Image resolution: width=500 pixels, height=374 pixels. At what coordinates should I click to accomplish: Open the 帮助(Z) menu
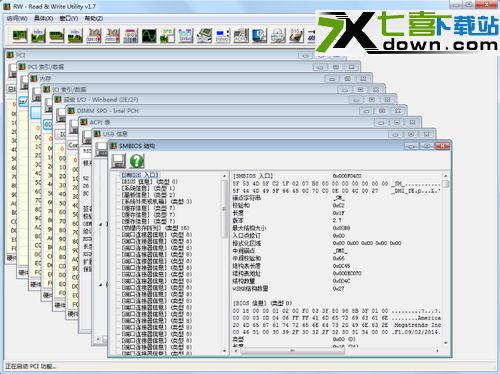94,18
